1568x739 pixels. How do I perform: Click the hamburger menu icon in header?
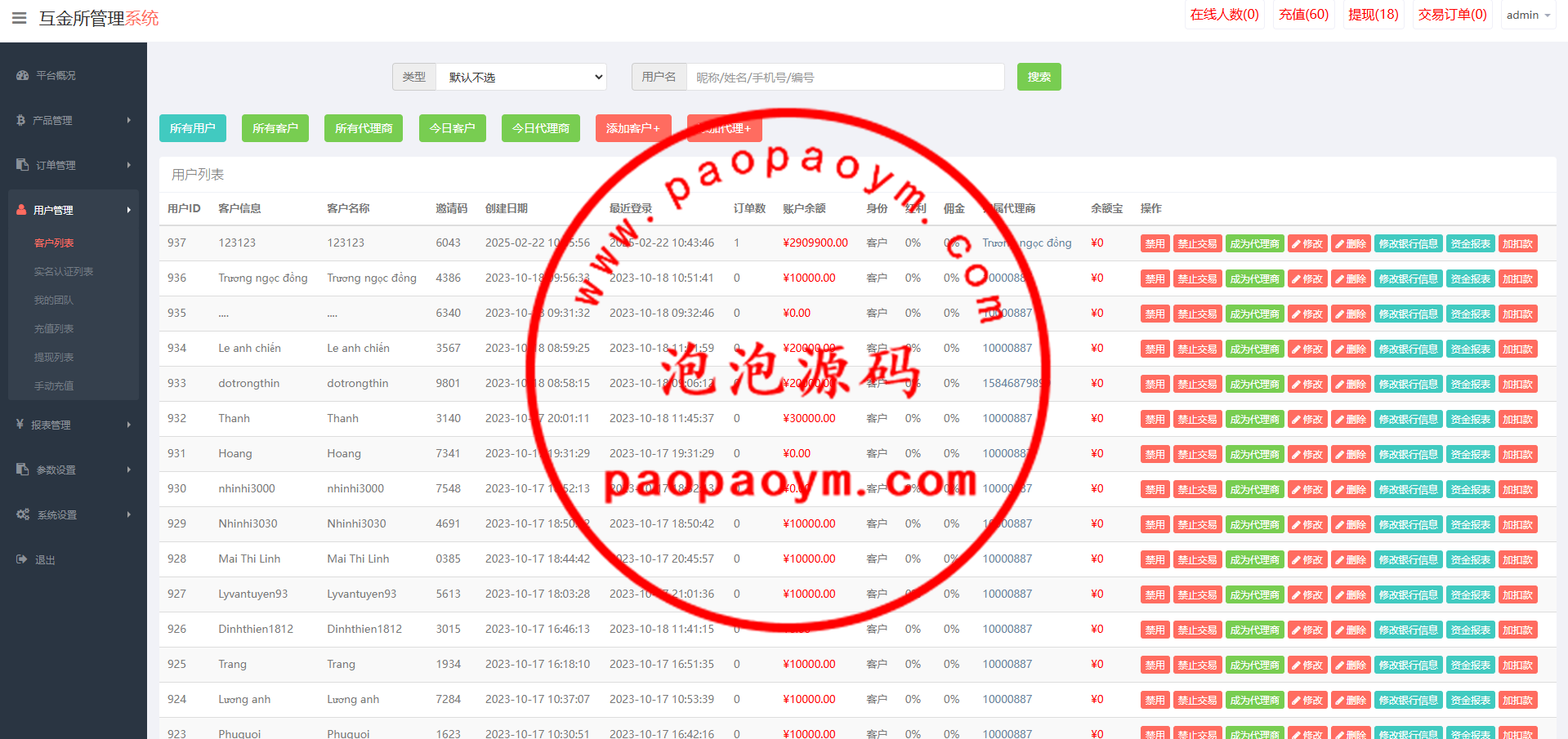click(19, 18)
